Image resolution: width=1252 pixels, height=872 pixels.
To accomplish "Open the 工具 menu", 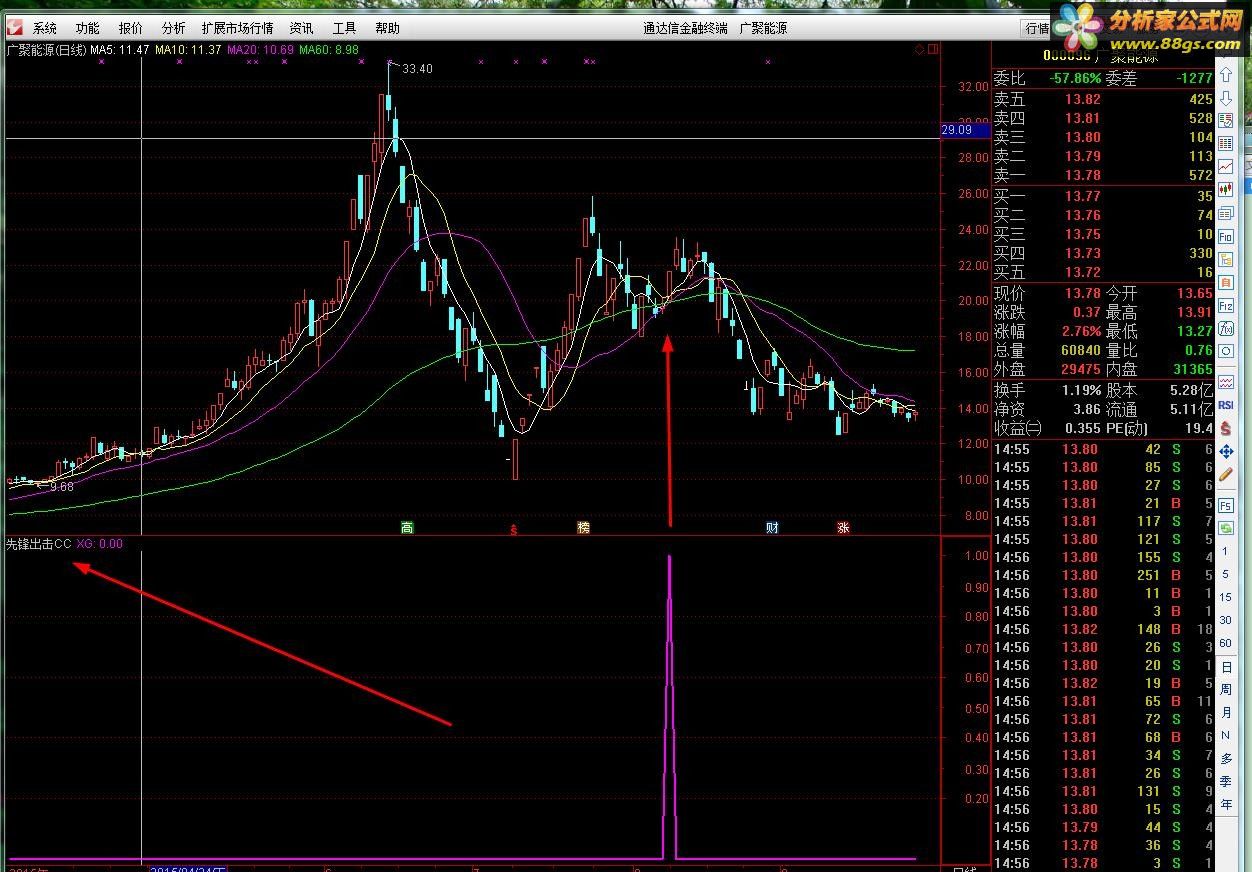I will (344, 28).
